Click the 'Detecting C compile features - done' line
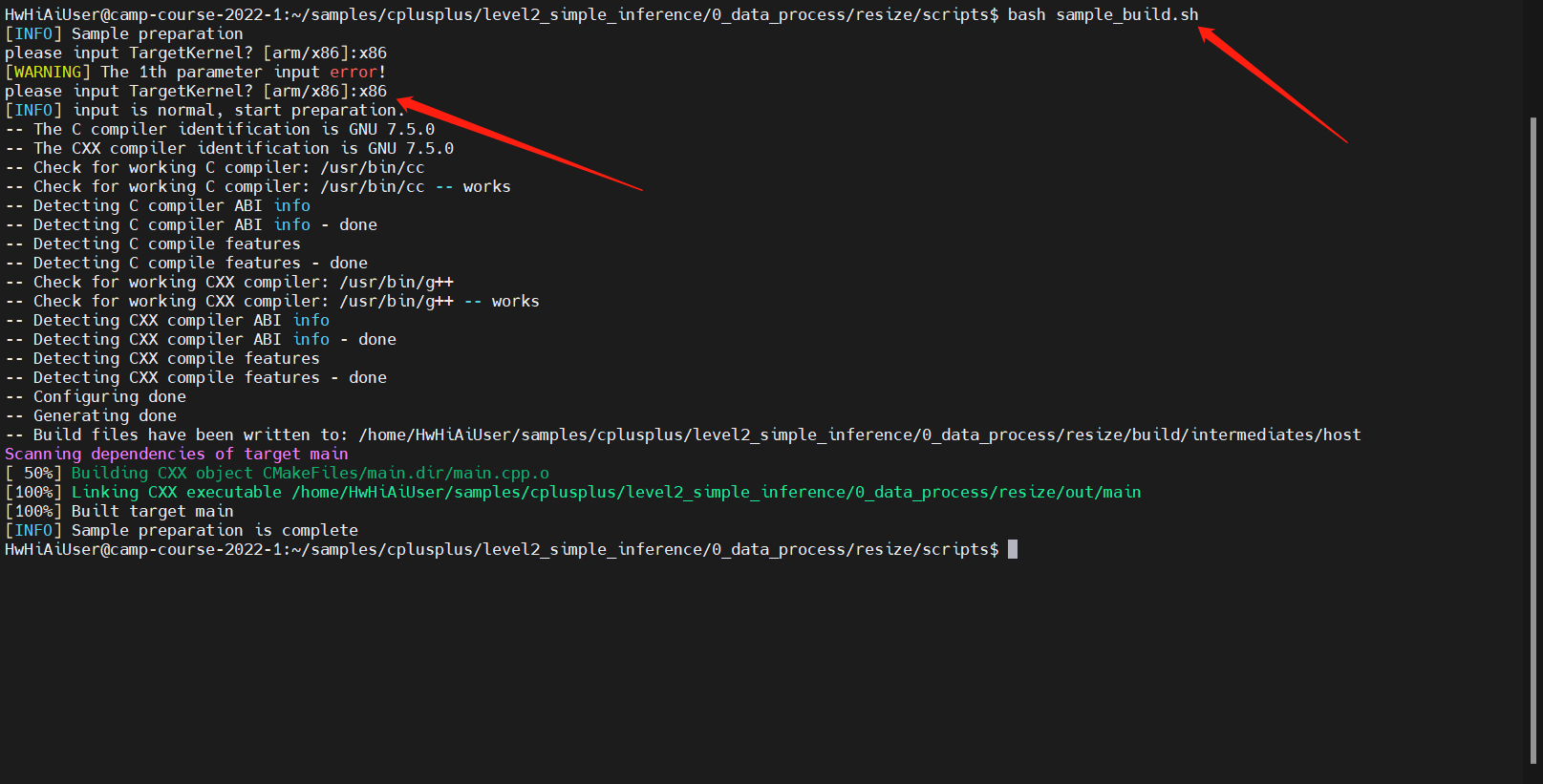Image resolution: width=1543 pixels, height=784 pixels. [201, 263]
